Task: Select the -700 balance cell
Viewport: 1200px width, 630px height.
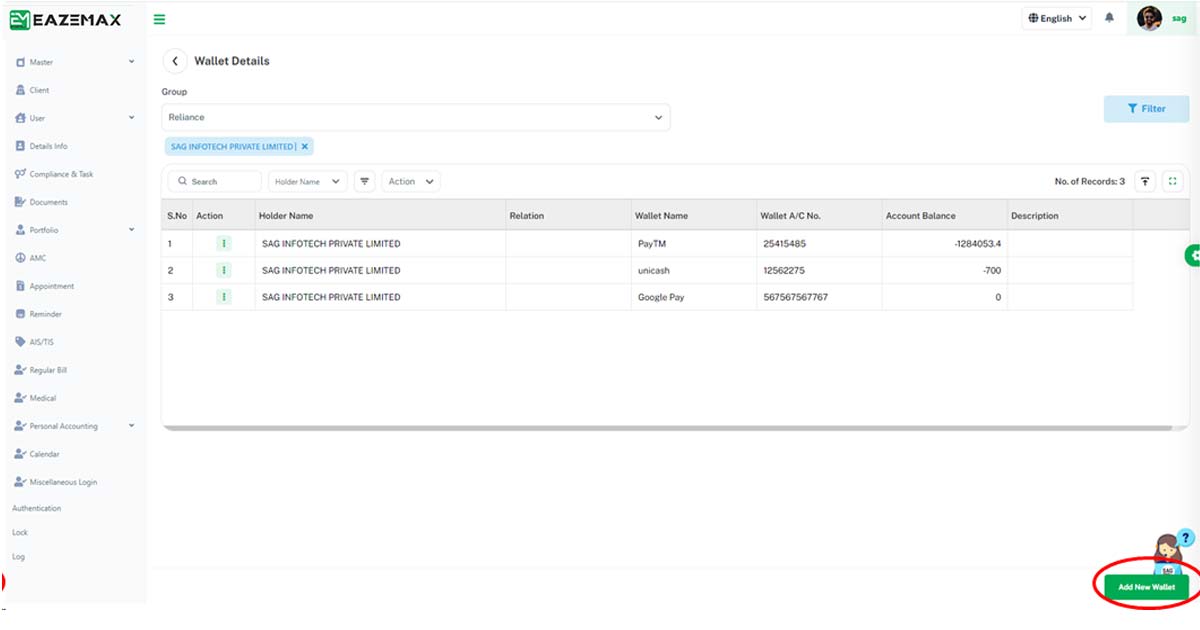Action: point(944,270)
